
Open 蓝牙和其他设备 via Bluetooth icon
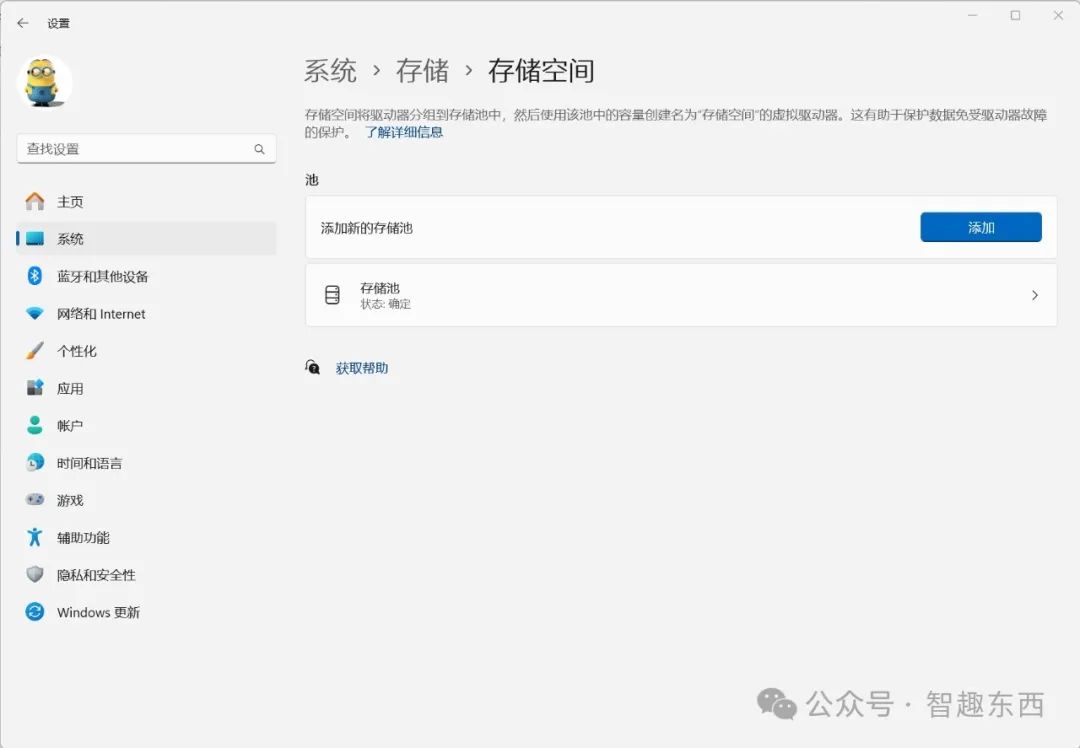[35, 276]
